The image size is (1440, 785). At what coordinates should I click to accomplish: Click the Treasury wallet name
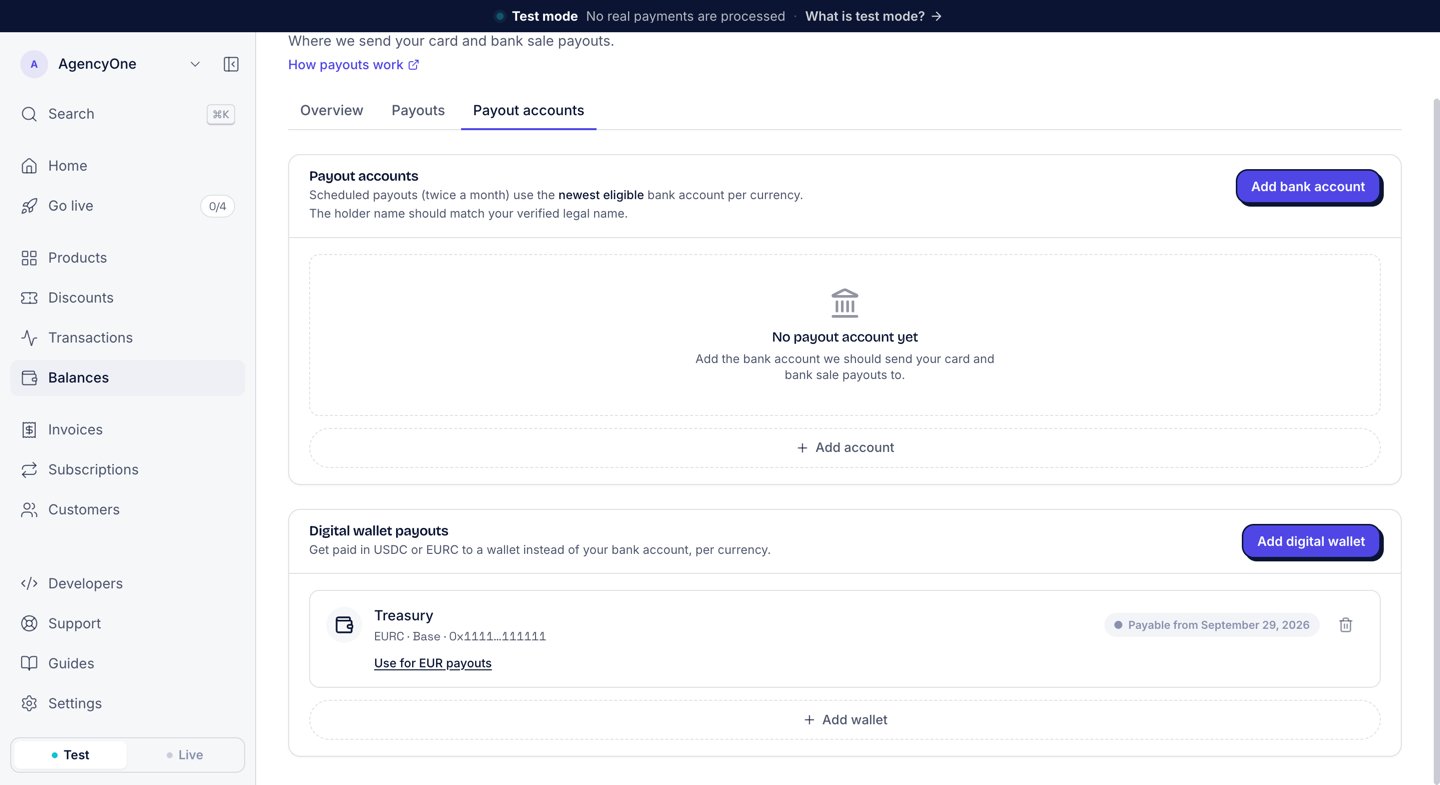click(x=403, y=616)
